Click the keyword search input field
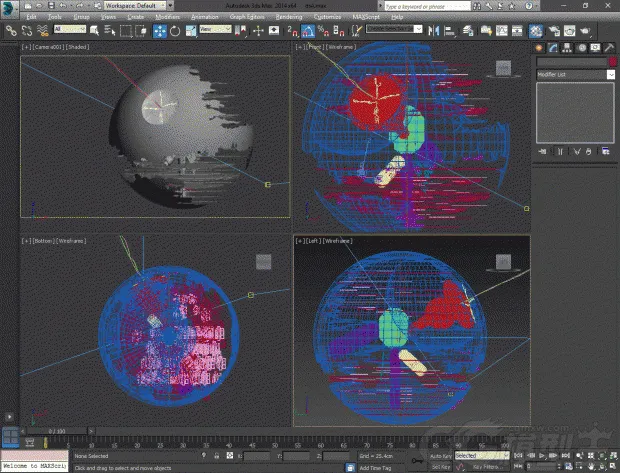This screenshot has width=620, height=473. coord(427,6)
